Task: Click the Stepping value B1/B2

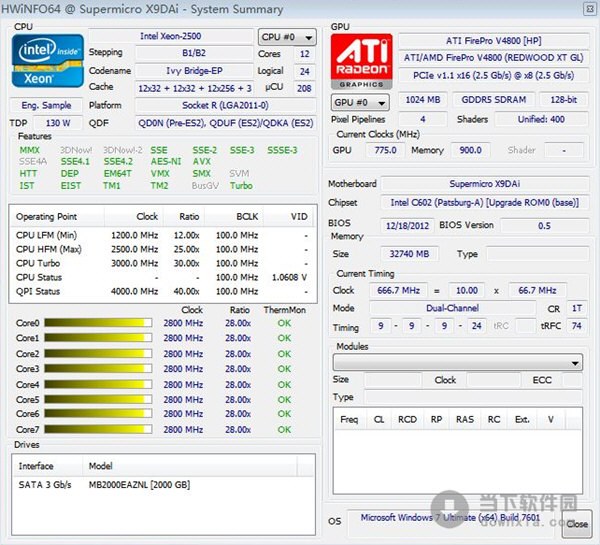Action: pyautogui.click(x=194, y=53)
